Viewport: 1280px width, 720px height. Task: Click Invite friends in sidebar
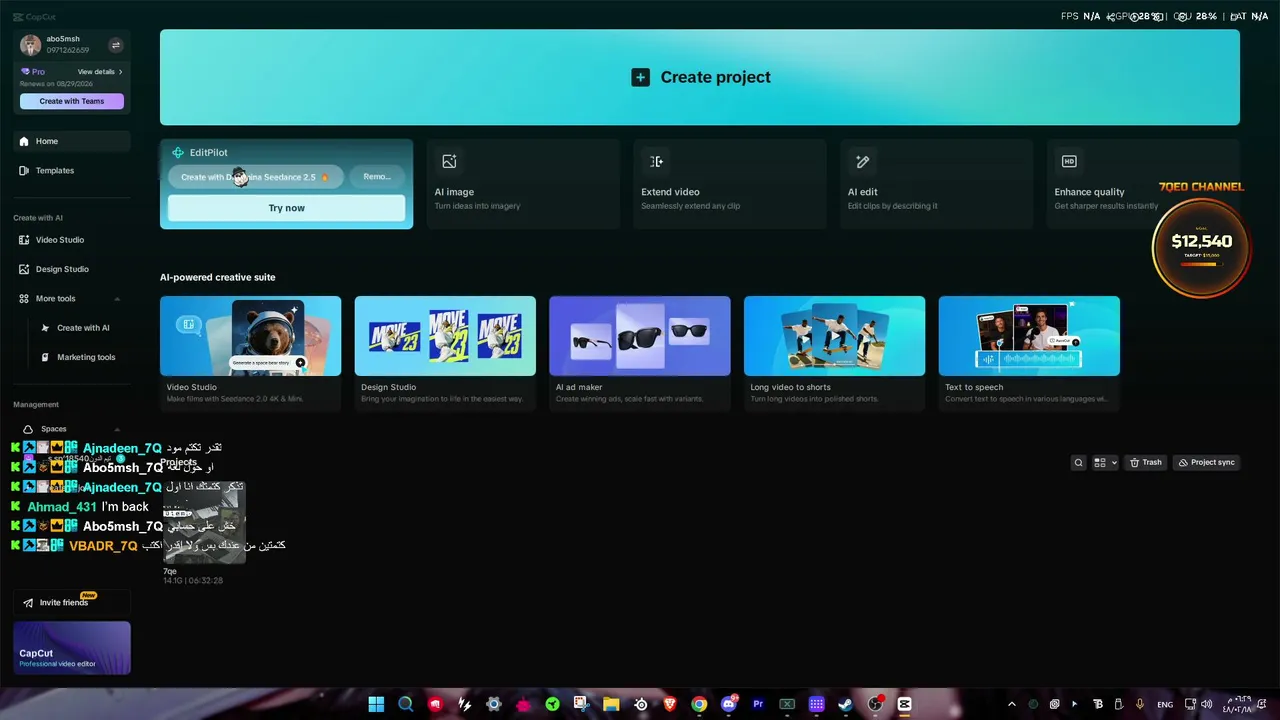pos(72,602)
